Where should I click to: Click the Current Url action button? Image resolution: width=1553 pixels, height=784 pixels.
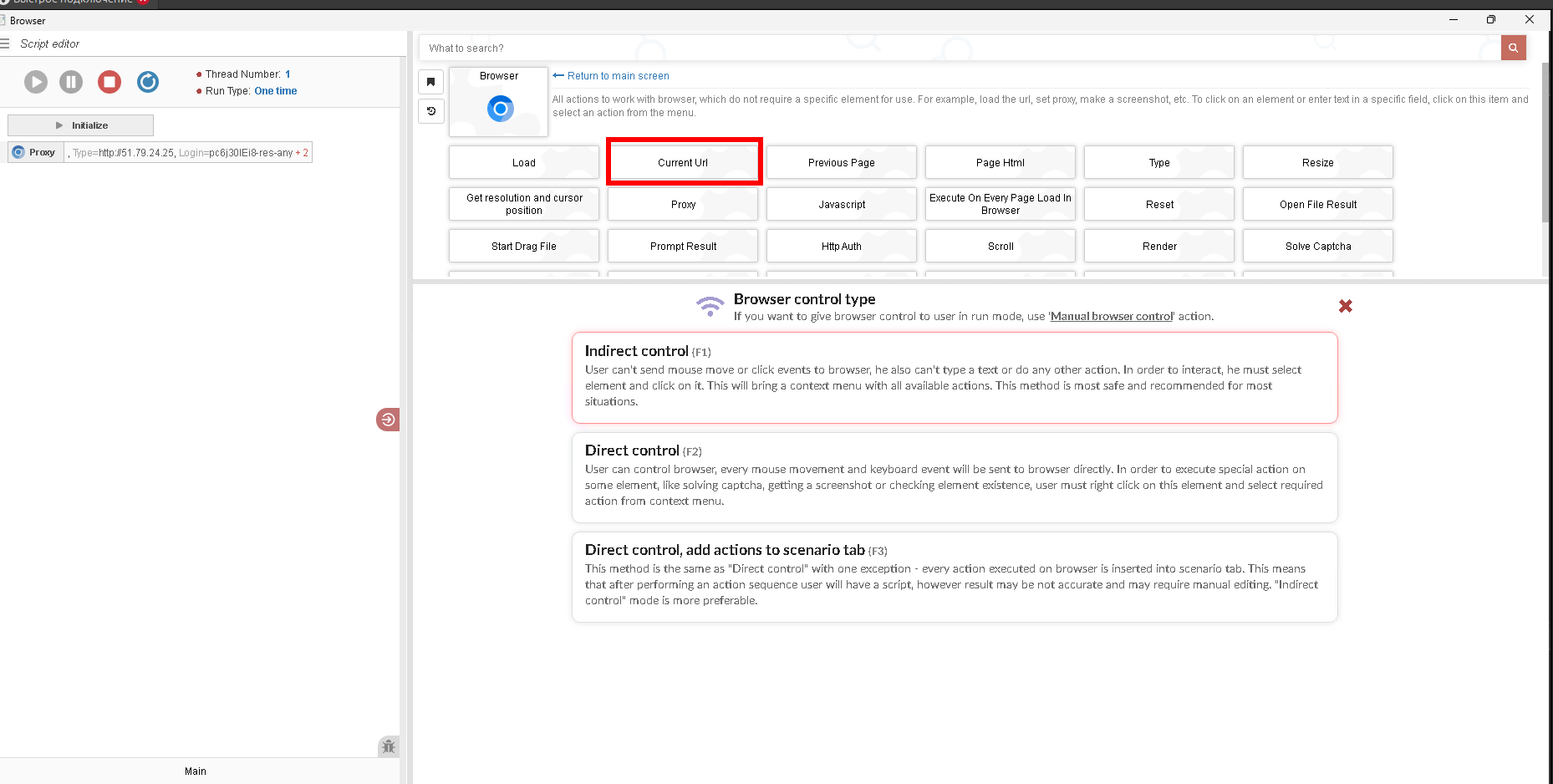[x=683, y=163]
